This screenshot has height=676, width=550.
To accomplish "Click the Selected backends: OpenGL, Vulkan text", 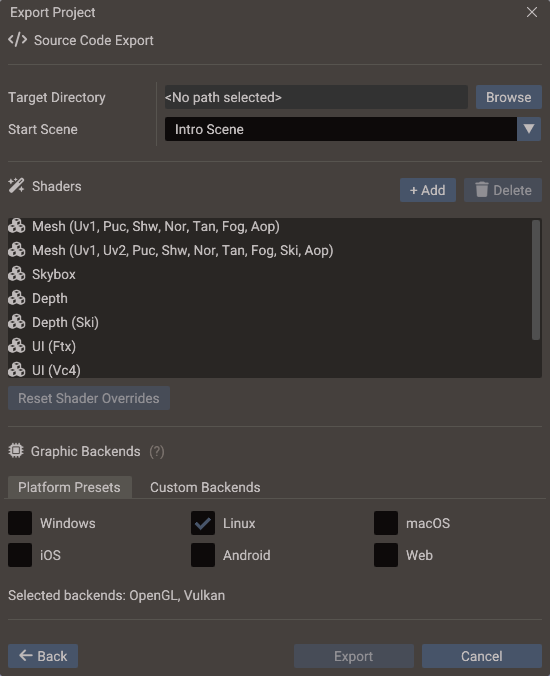I will (x=116, y=595).
